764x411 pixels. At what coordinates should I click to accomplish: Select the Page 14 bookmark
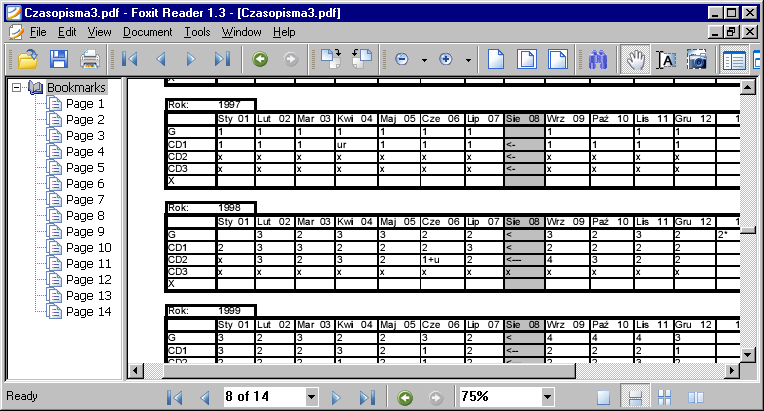[x=88, y=312]
